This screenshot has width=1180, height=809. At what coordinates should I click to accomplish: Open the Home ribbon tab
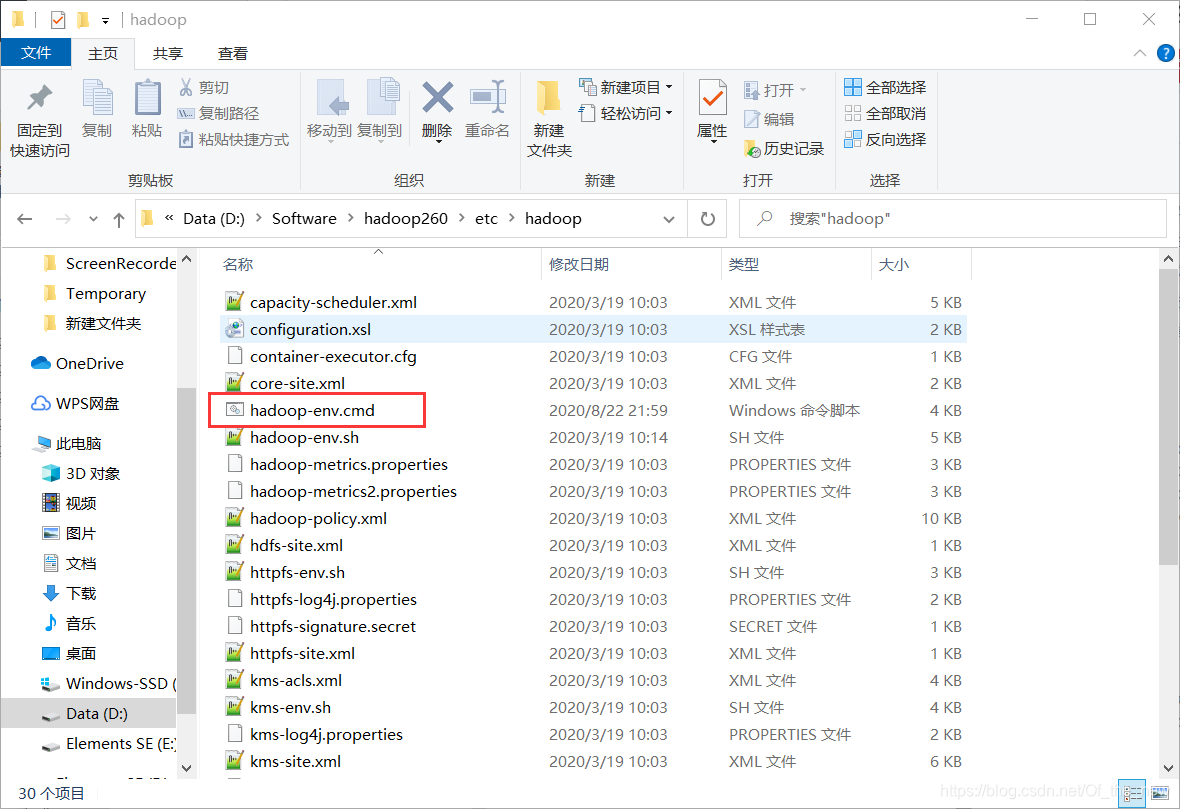[103, 53]
